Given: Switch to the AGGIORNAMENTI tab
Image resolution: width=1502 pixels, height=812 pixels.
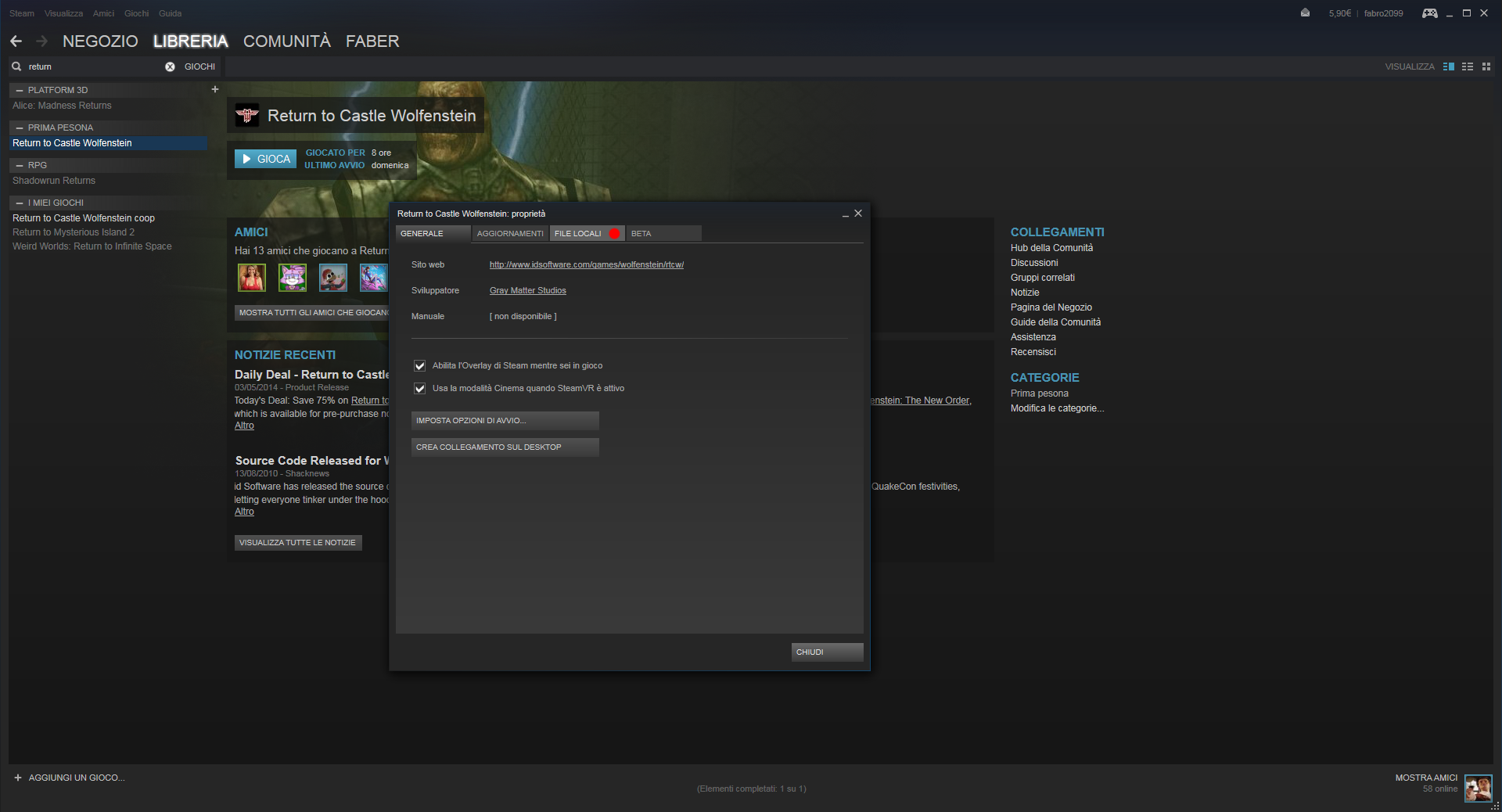Looking at the screenshot, I should pyautogui.click(x=510, y=233).
